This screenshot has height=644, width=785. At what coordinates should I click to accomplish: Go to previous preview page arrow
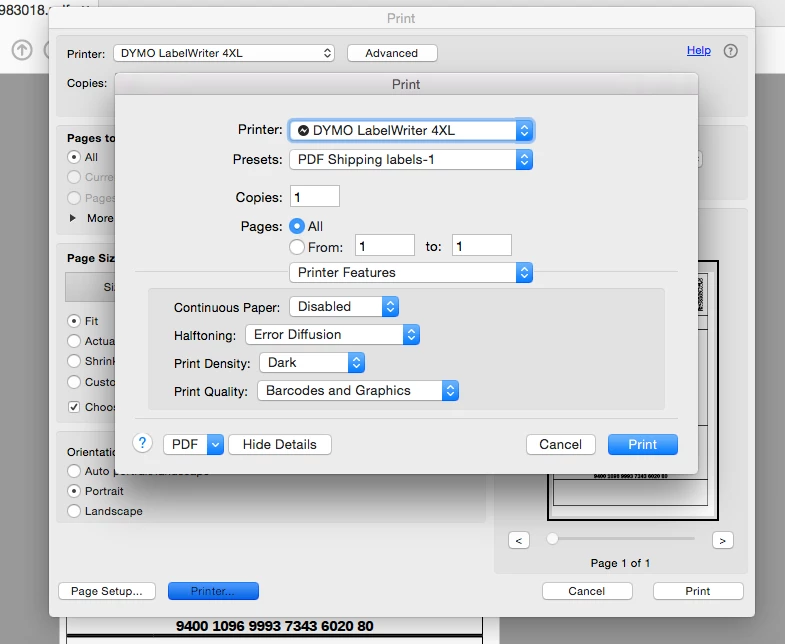click(x=519, y=540)
